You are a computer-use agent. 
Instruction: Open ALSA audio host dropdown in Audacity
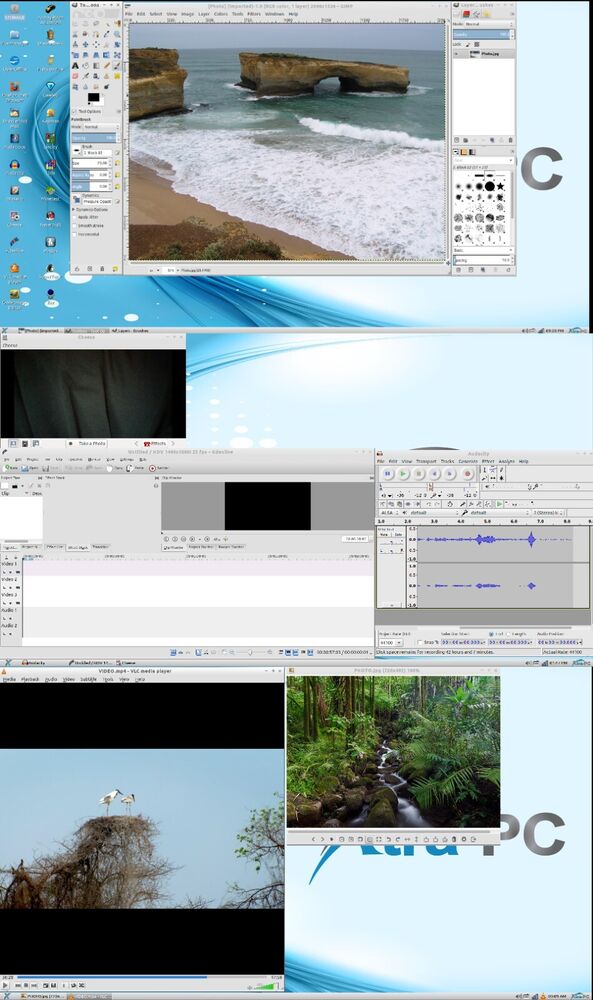(x=389, y=513)
